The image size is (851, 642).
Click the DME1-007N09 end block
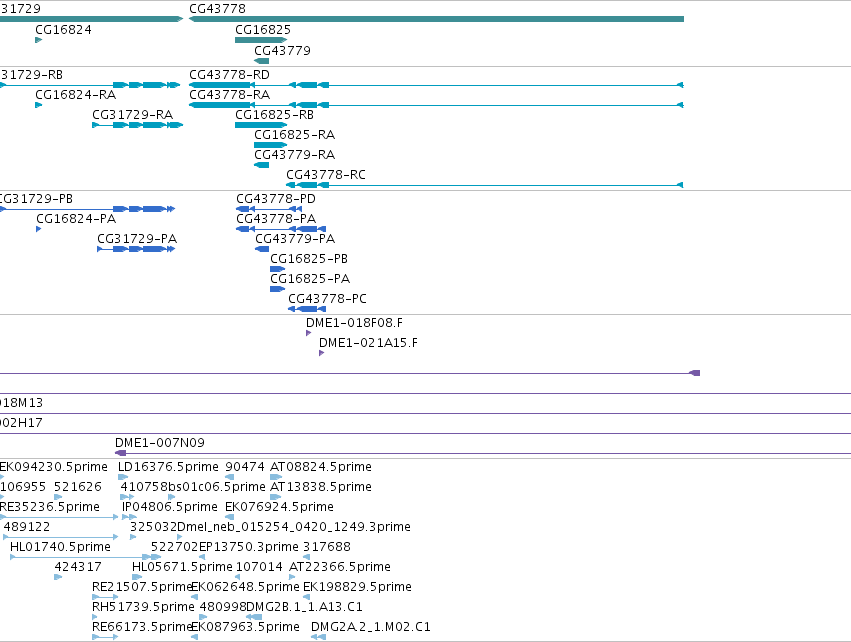click(120, 453)
